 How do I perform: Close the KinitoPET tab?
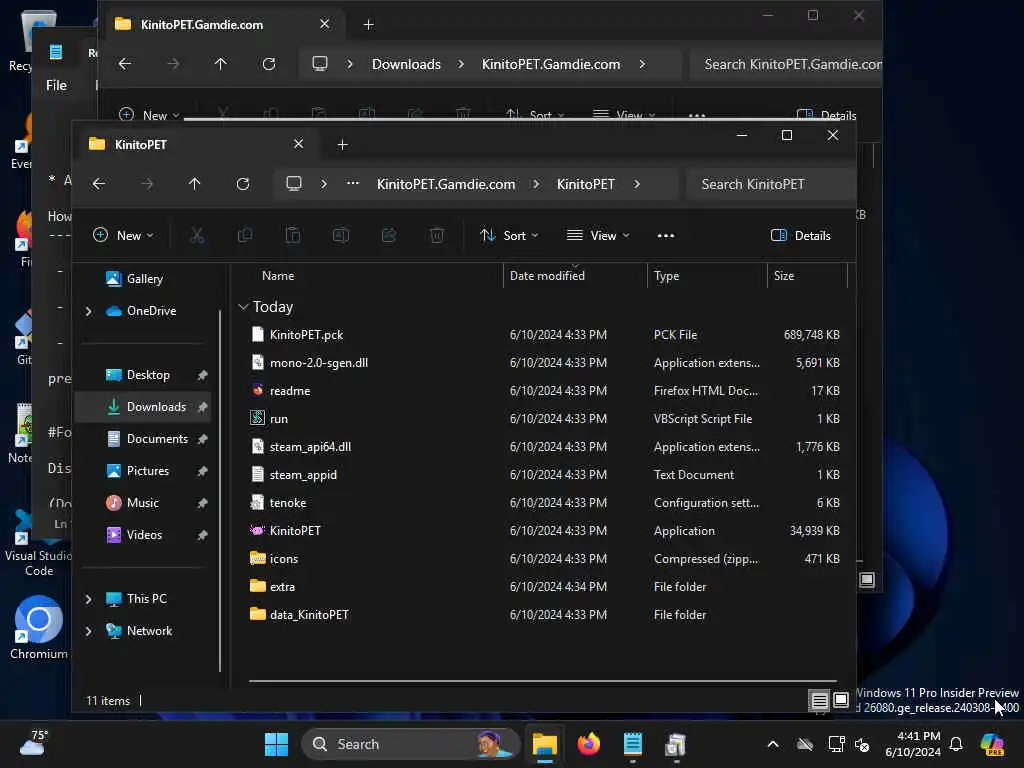coord(298,144)
